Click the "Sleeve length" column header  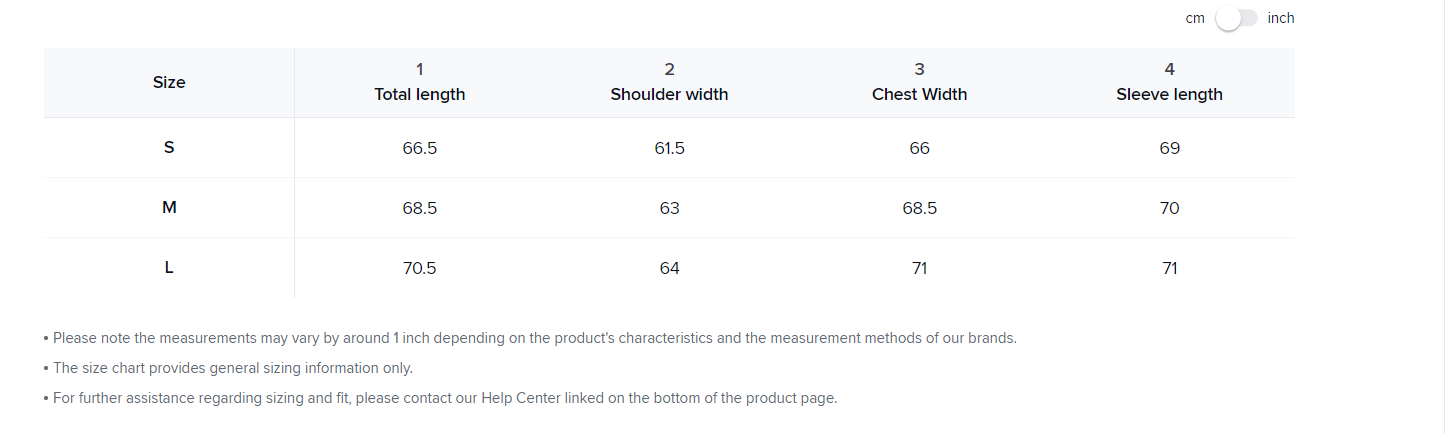click(x=1169, y=94)
